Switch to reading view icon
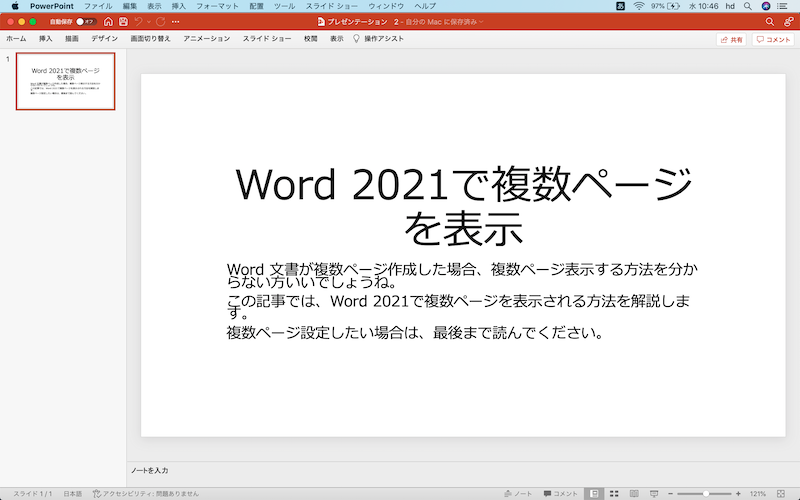This screenshot has height=500, width=800. click(633, 494)
